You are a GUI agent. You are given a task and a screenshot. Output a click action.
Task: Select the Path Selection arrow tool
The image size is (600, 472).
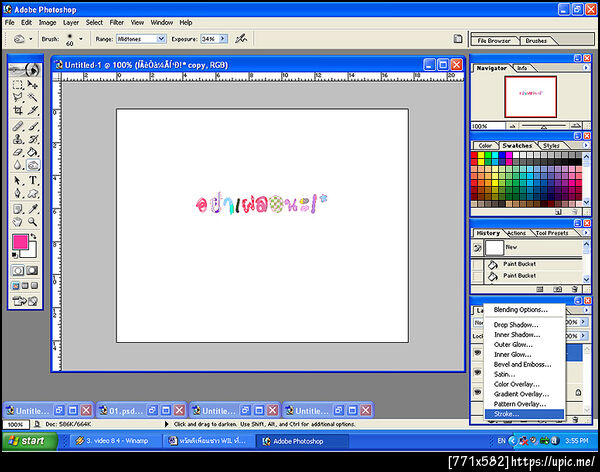coord(18,180)
